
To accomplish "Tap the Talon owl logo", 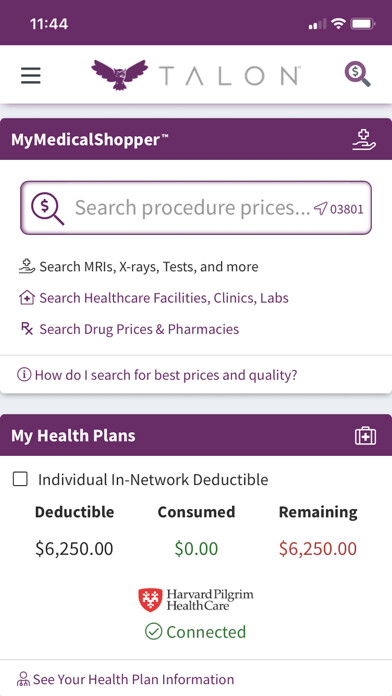I will (x=119, y=75).
